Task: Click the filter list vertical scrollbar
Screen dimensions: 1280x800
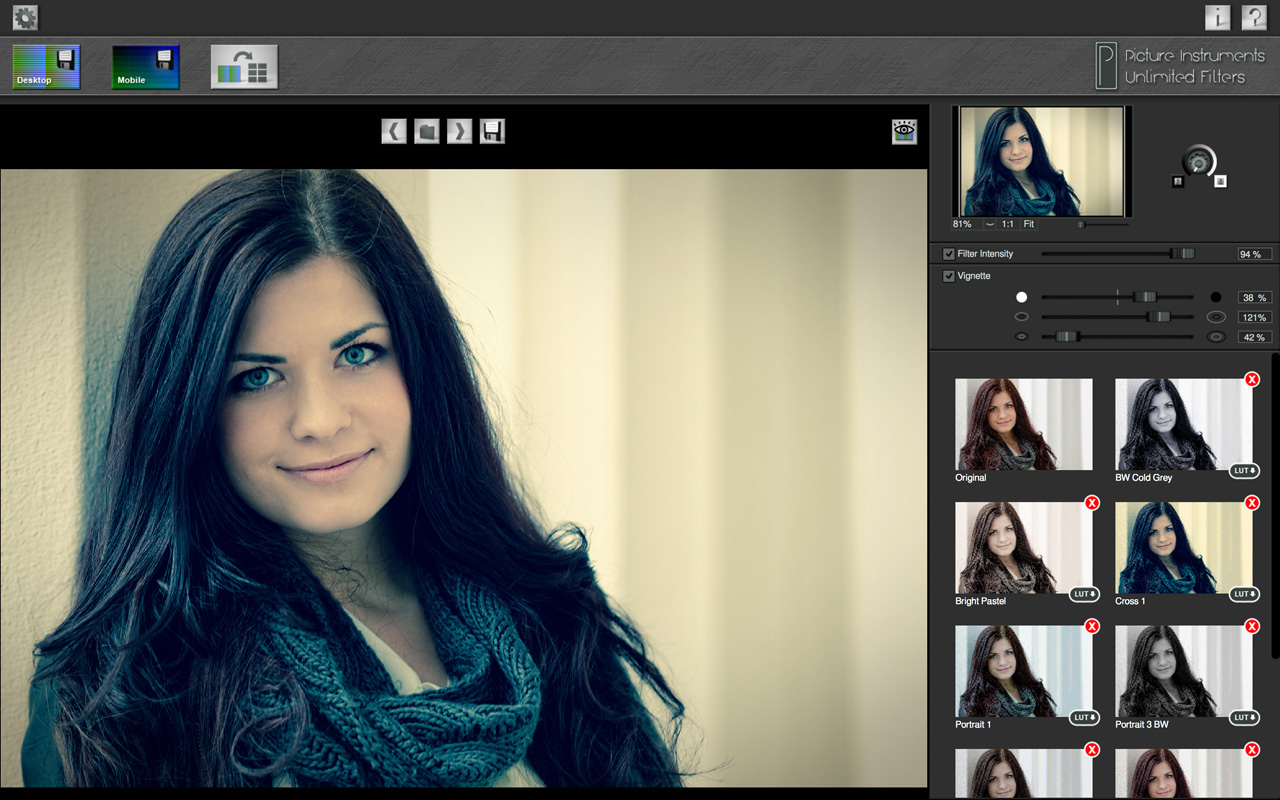Action: click(1275, 505)
